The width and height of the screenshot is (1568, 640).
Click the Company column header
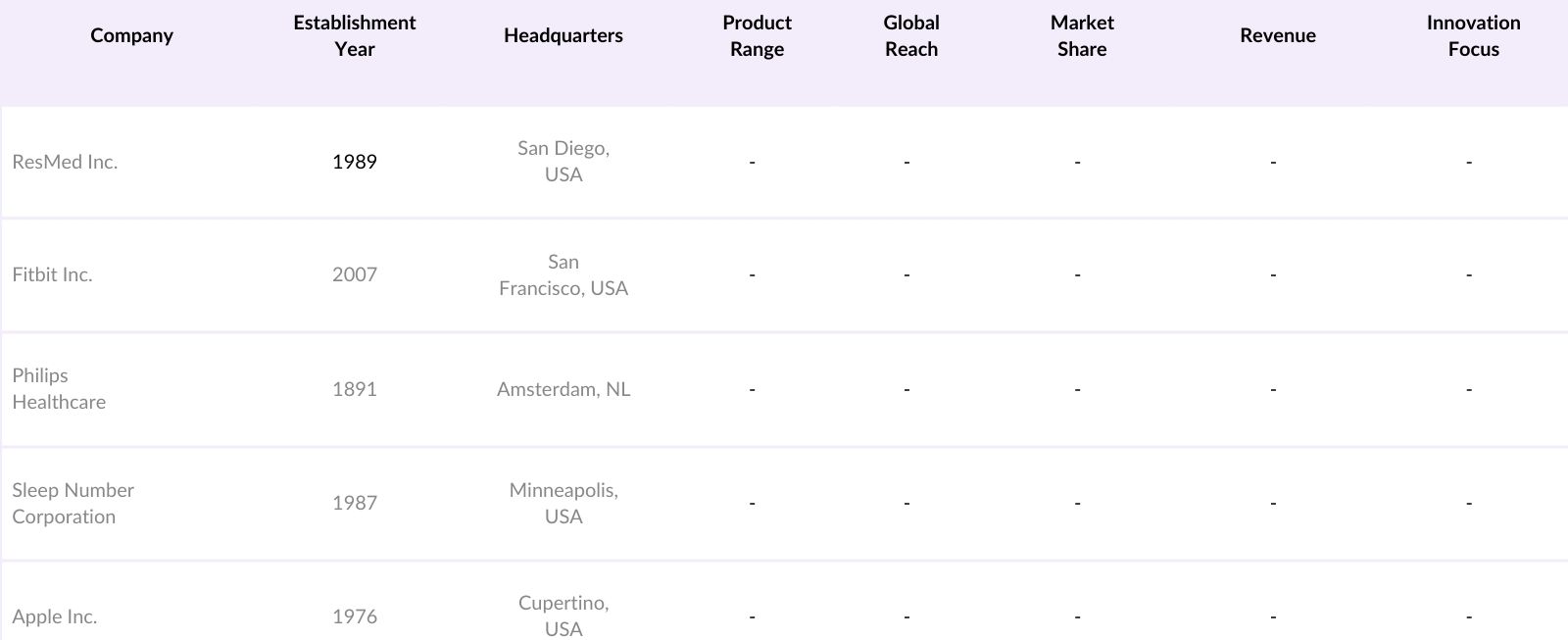131,35
